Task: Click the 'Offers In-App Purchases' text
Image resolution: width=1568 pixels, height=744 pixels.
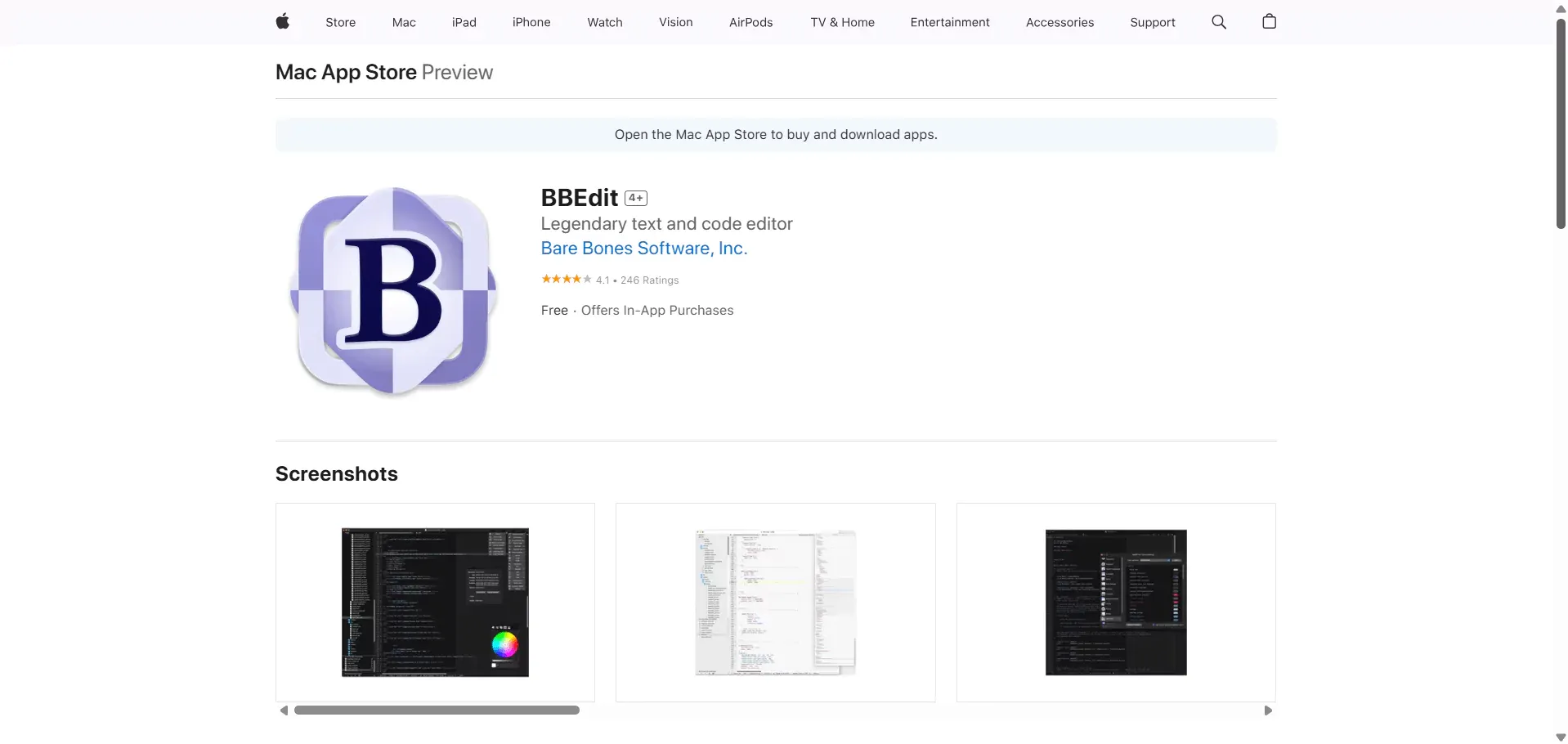Action: coord(657,311)
